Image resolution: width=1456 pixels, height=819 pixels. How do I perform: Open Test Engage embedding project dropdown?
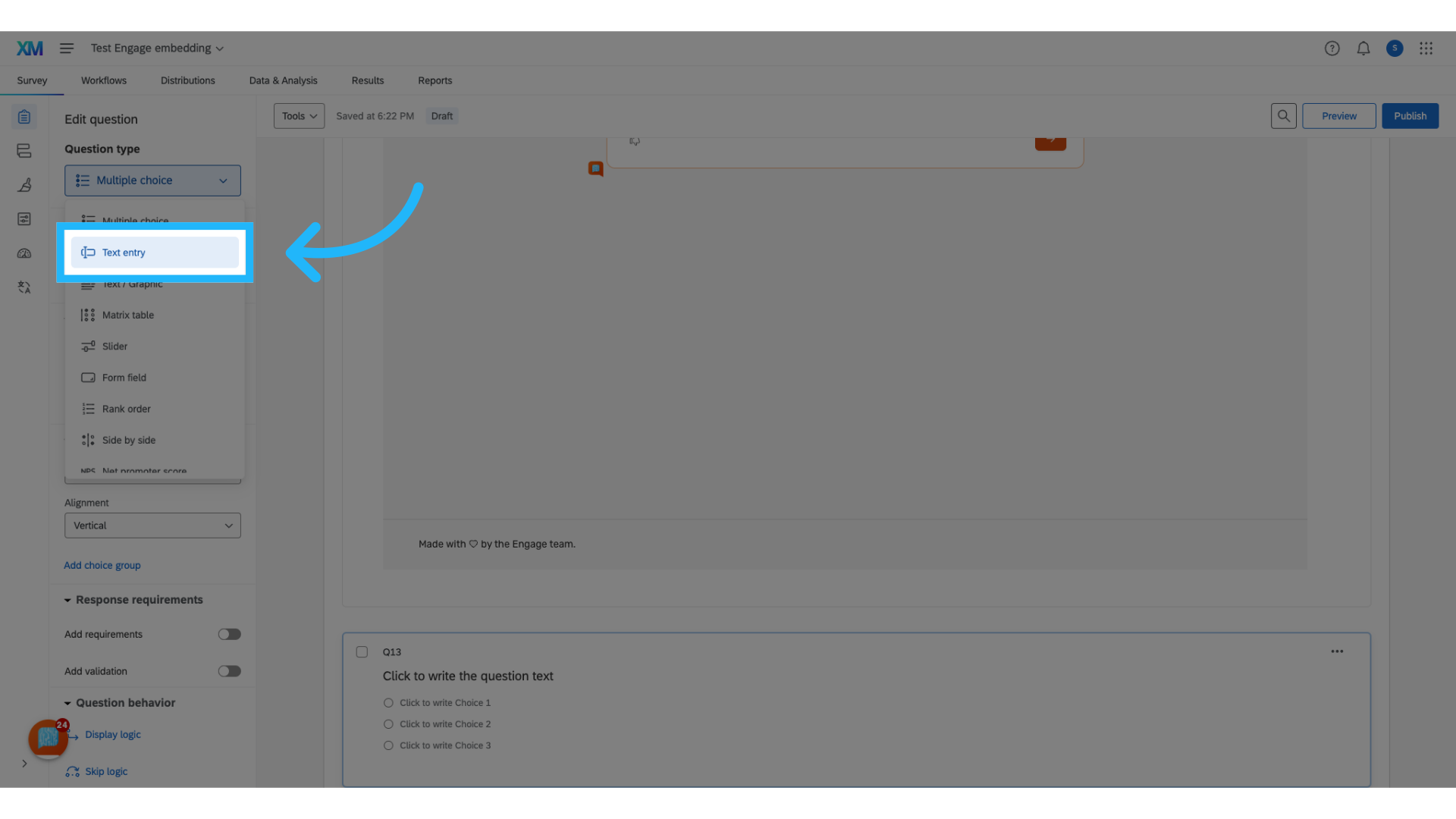pos(157,49)
